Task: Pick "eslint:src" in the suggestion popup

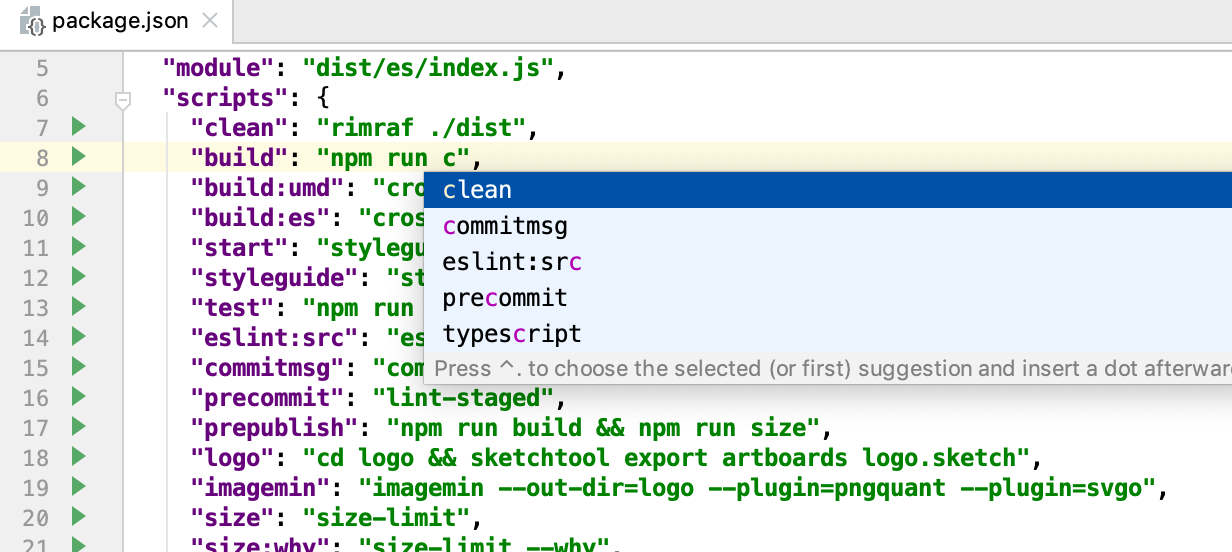Action: pos(512,262)
